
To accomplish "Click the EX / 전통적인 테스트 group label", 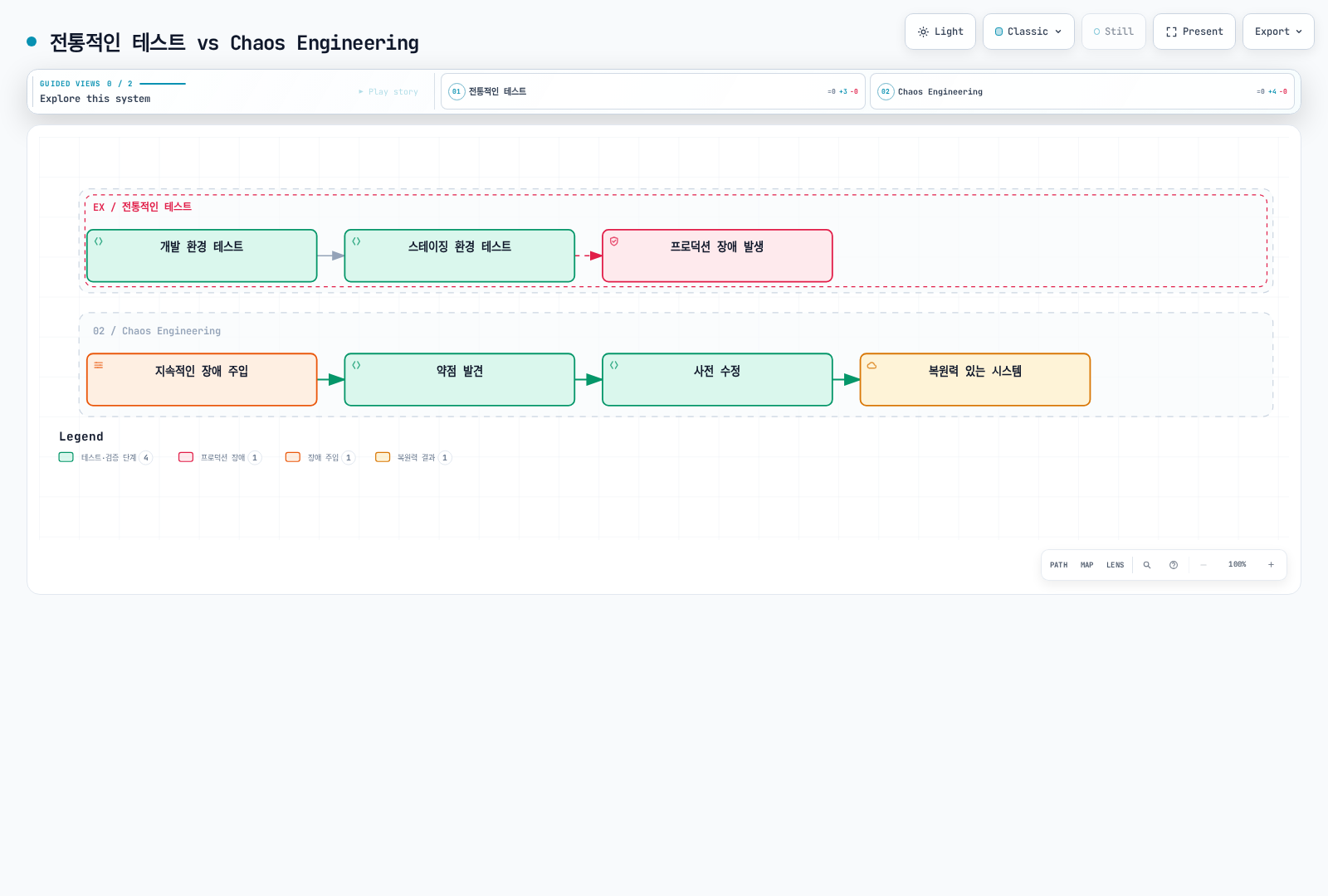I will [142, 207].
